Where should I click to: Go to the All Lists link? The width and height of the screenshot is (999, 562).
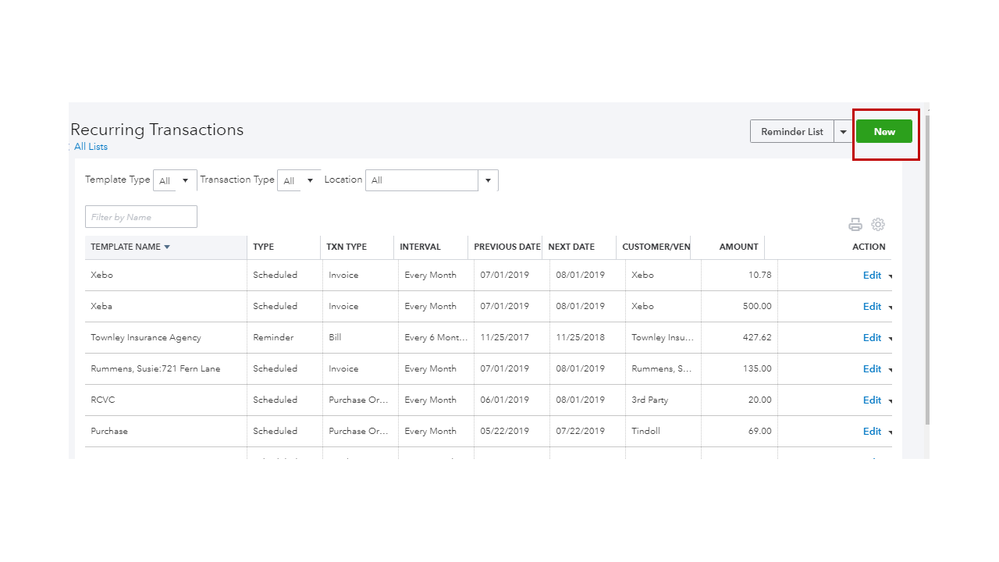(91, 147)
